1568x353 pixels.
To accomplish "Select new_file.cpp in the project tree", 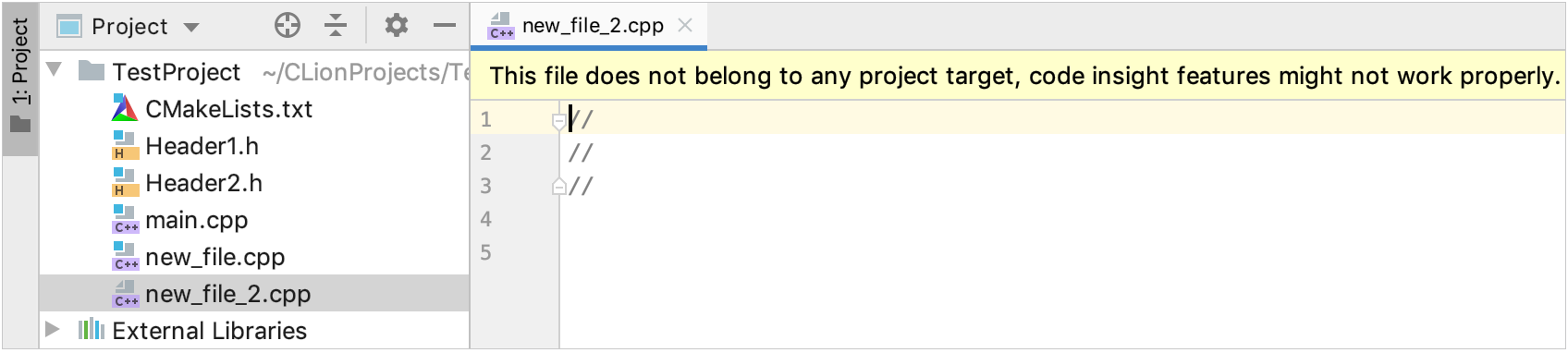I will pos(214,257).
